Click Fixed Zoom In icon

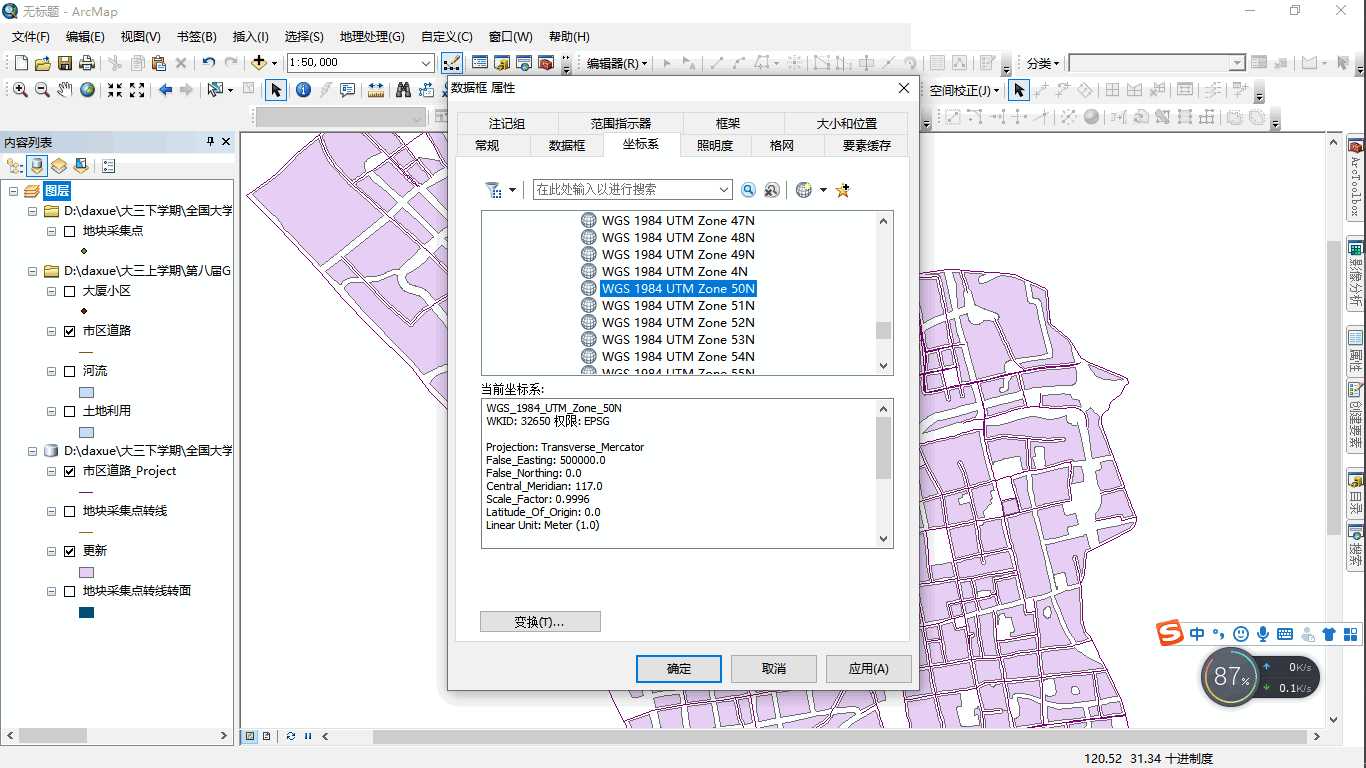coord(115,90)
